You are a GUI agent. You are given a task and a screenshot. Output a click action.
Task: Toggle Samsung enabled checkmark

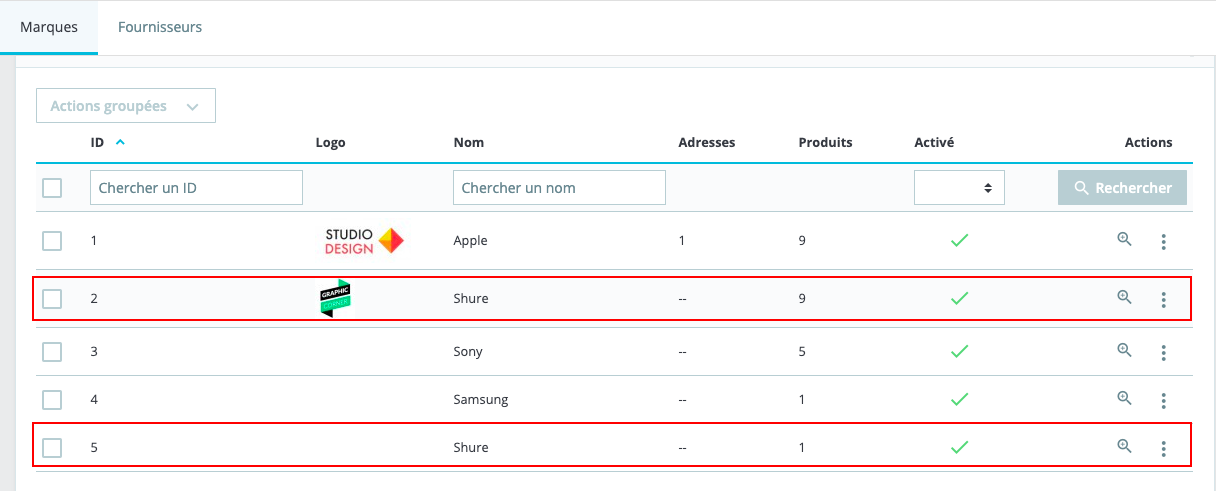coord(959,399)
